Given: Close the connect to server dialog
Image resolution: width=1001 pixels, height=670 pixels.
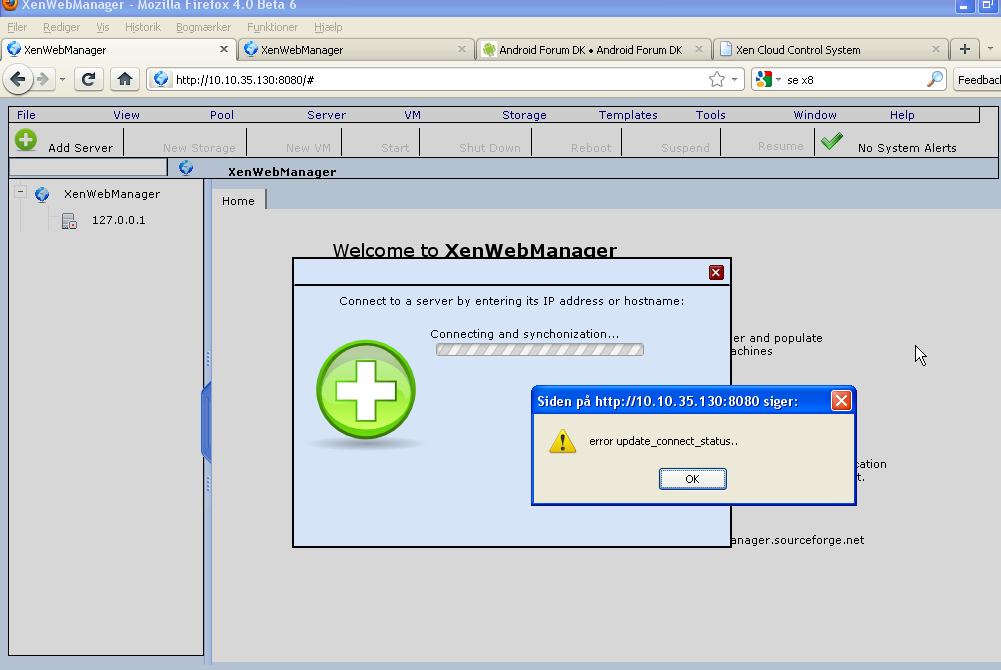Looking at the screenshot, I should [716, 272].
